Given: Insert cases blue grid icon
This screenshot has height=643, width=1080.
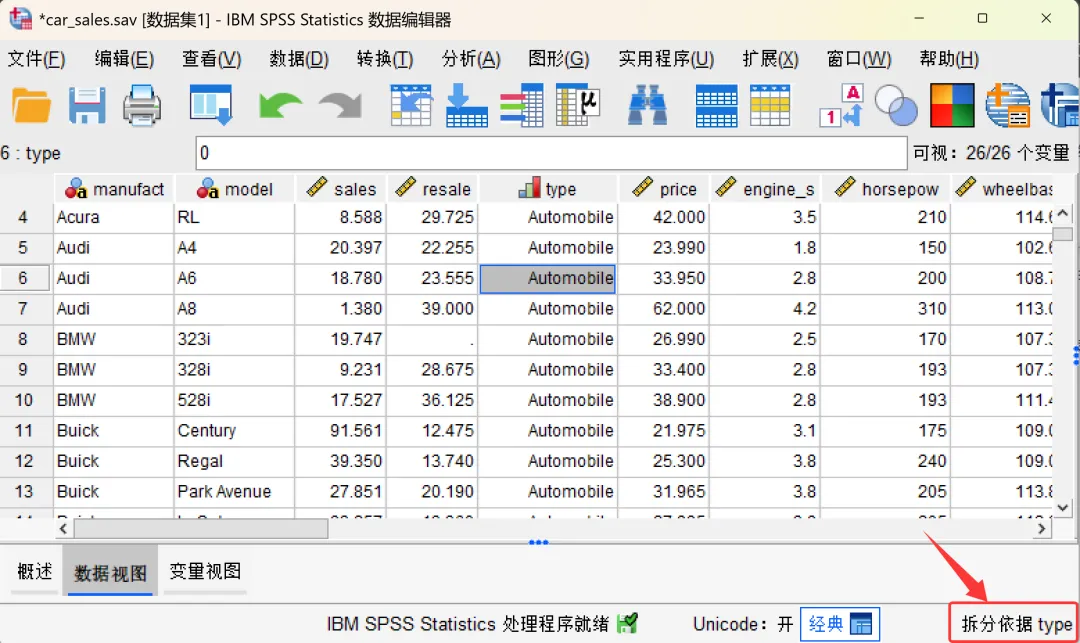Looking at the screenshot, I should (716, 105).
